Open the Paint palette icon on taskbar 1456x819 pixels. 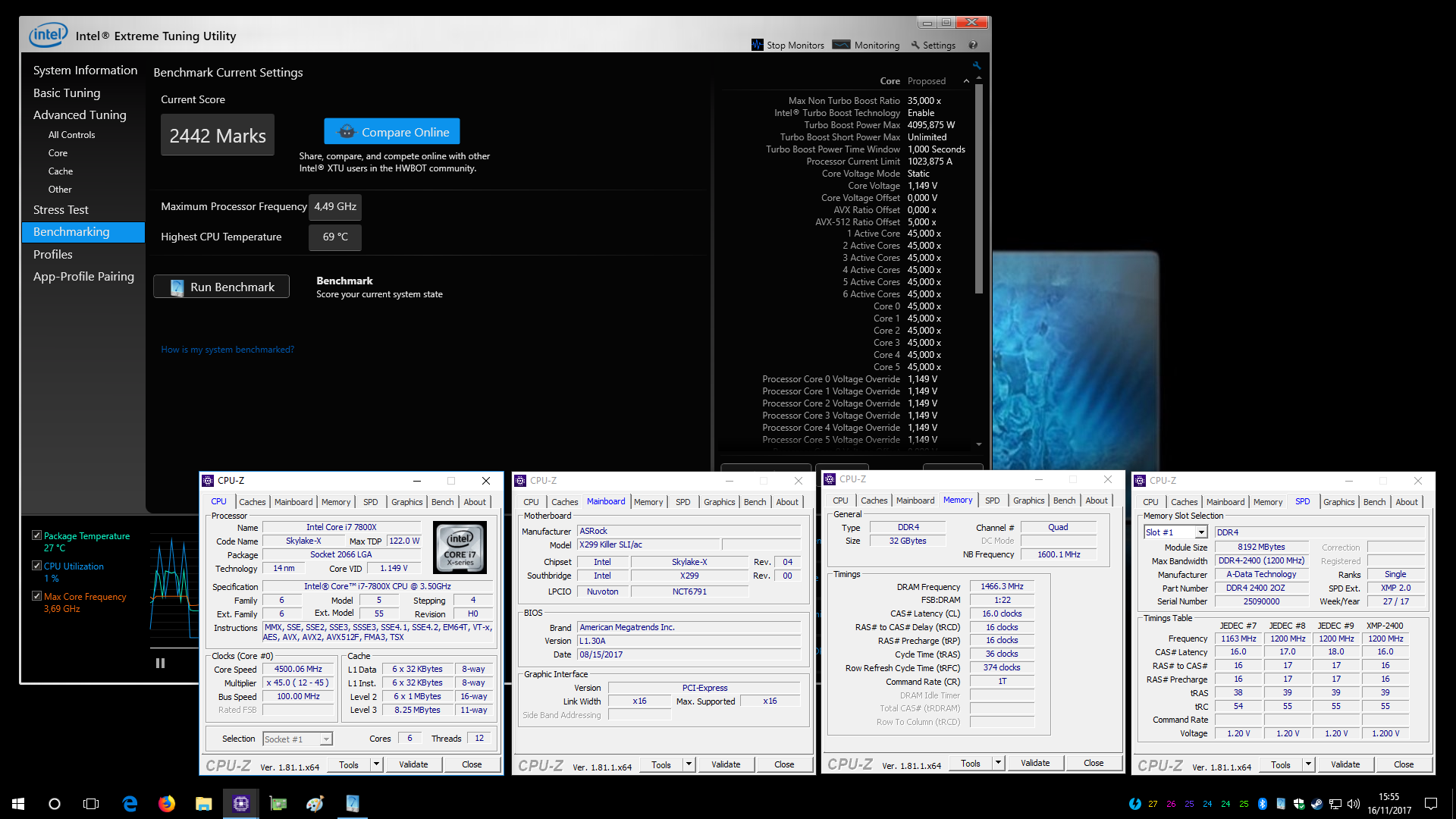315,804
